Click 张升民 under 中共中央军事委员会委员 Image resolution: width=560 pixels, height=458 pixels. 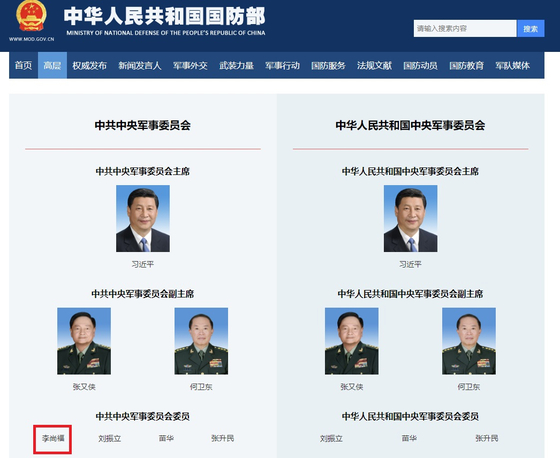tap(222, 438)
